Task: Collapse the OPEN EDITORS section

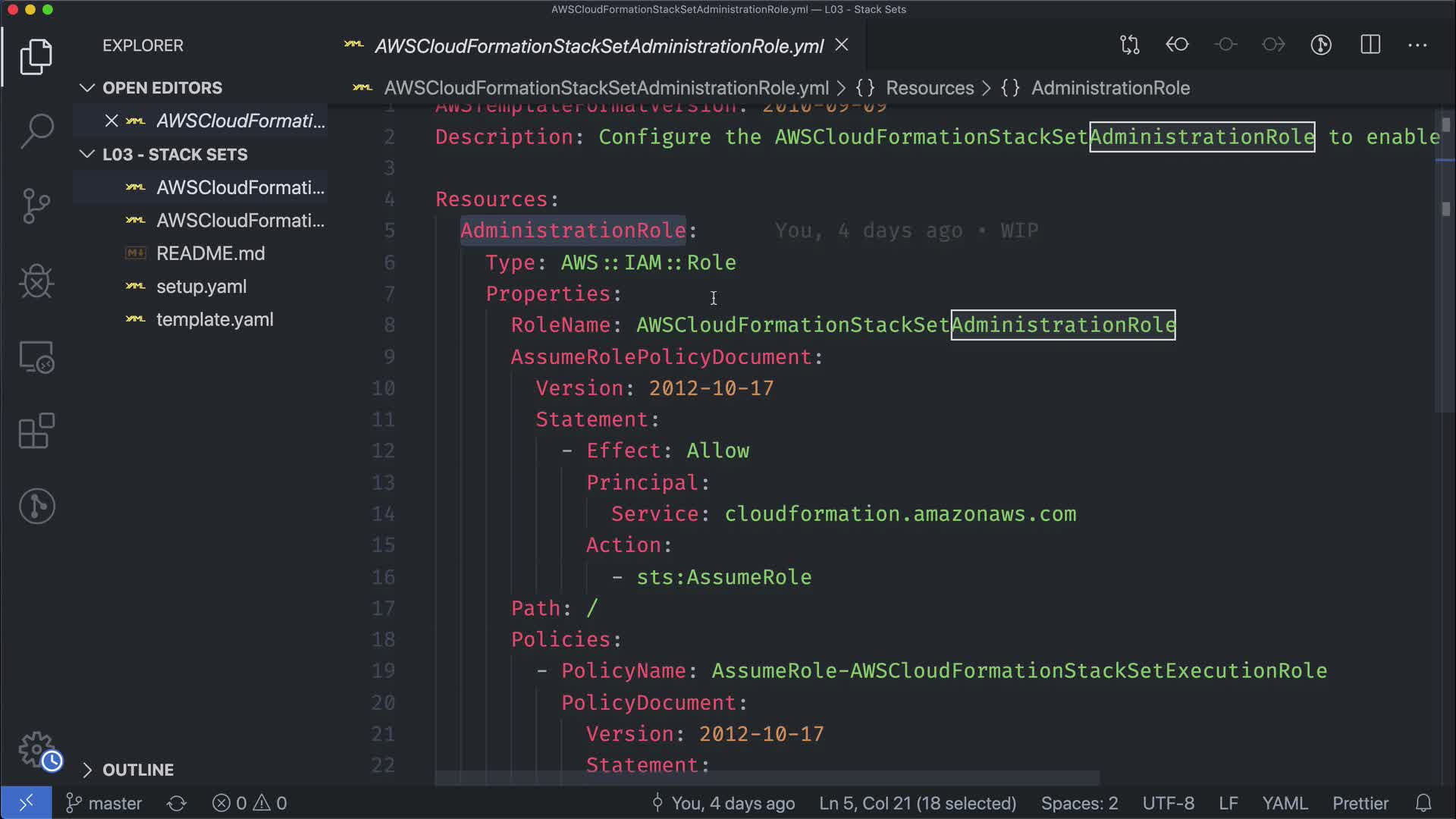Action: [87, 88]
